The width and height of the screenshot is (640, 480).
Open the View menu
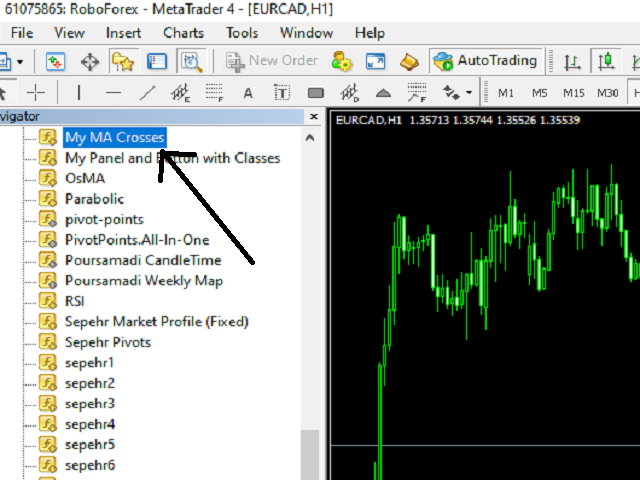click(69, 33)
